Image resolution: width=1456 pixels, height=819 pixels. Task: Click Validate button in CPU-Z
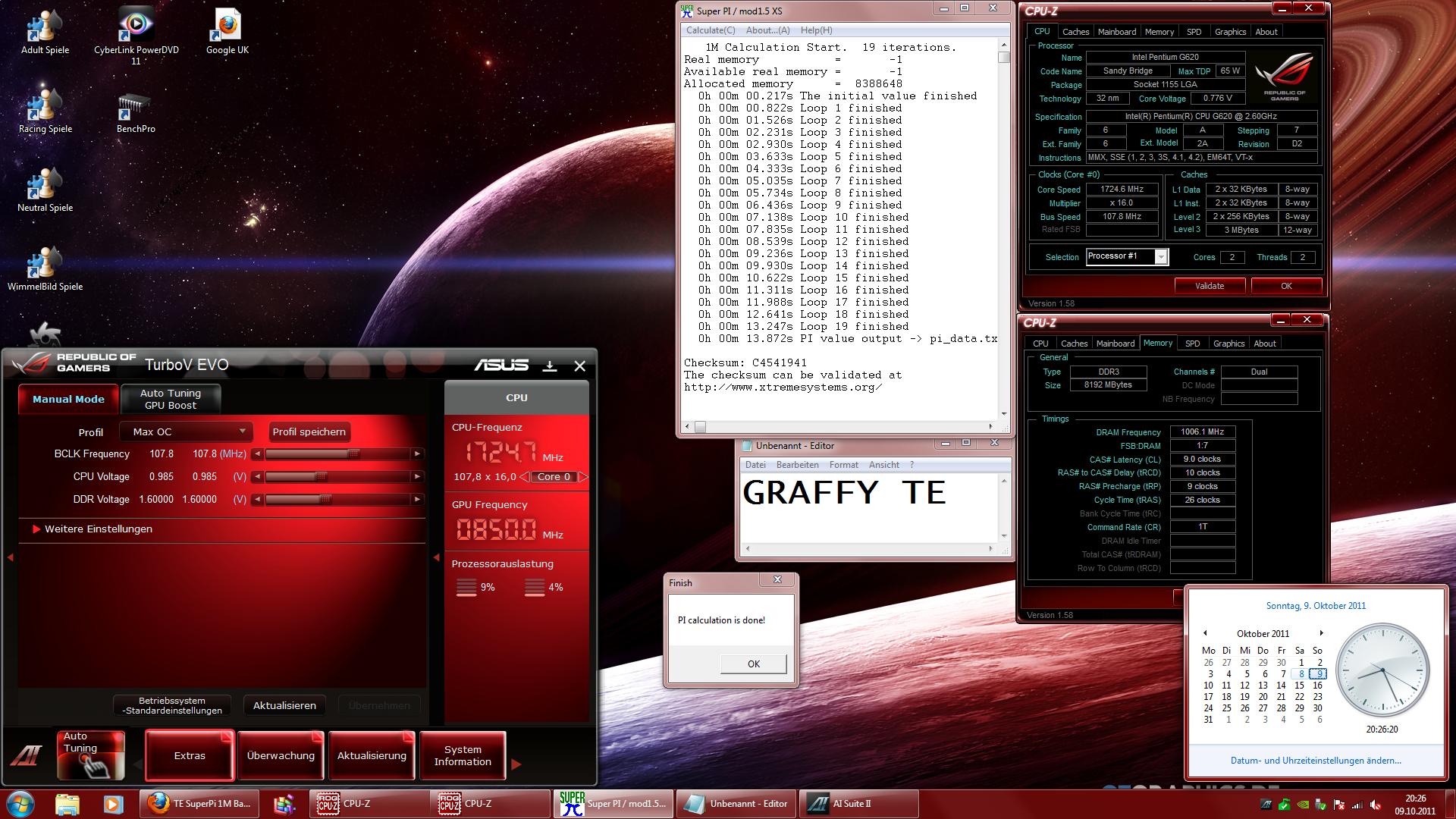click(1210, 286)
